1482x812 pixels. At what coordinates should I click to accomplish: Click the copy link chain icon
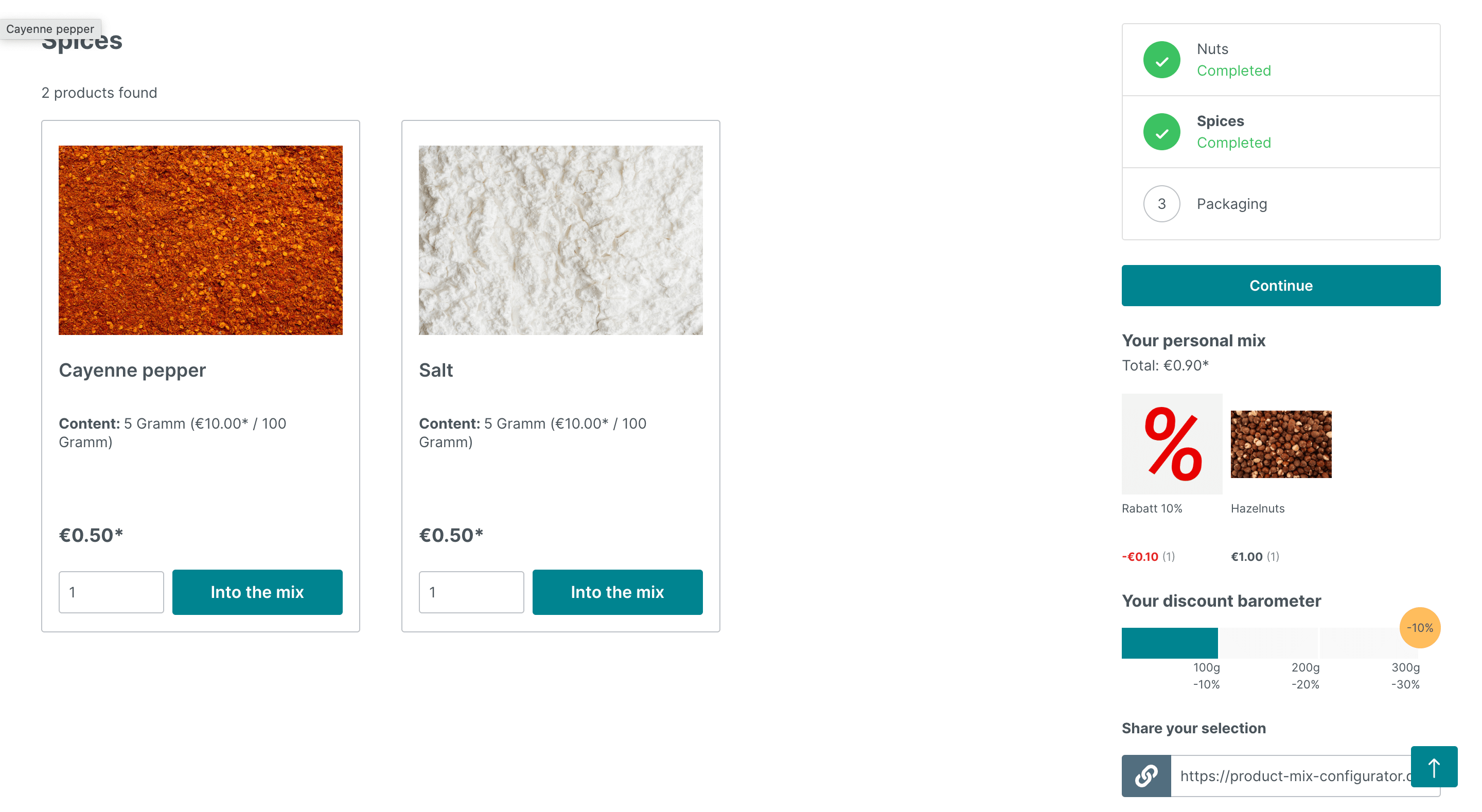(1145, 775)
